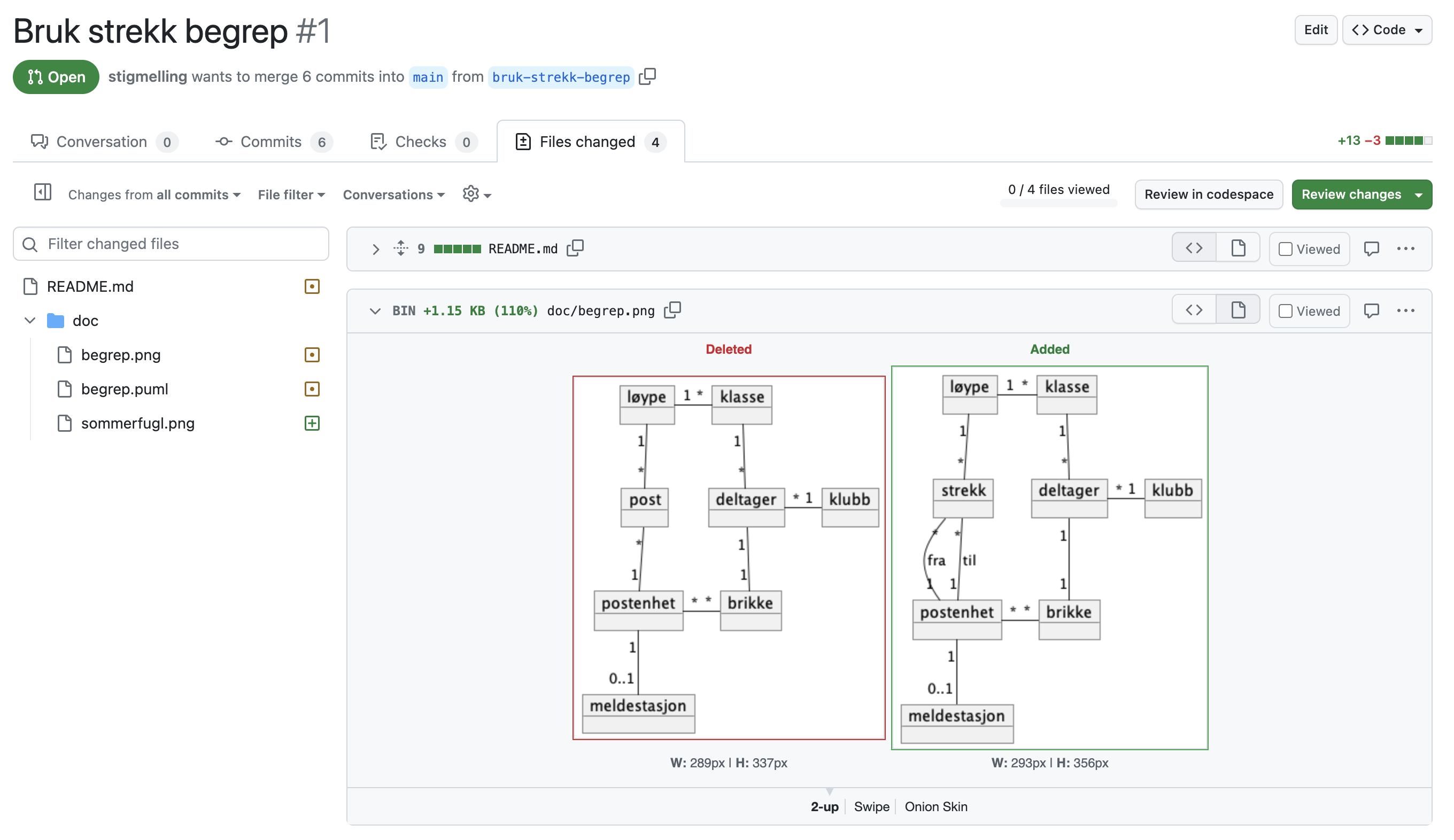Show rich diff for README.md

tap(1238, 248)
